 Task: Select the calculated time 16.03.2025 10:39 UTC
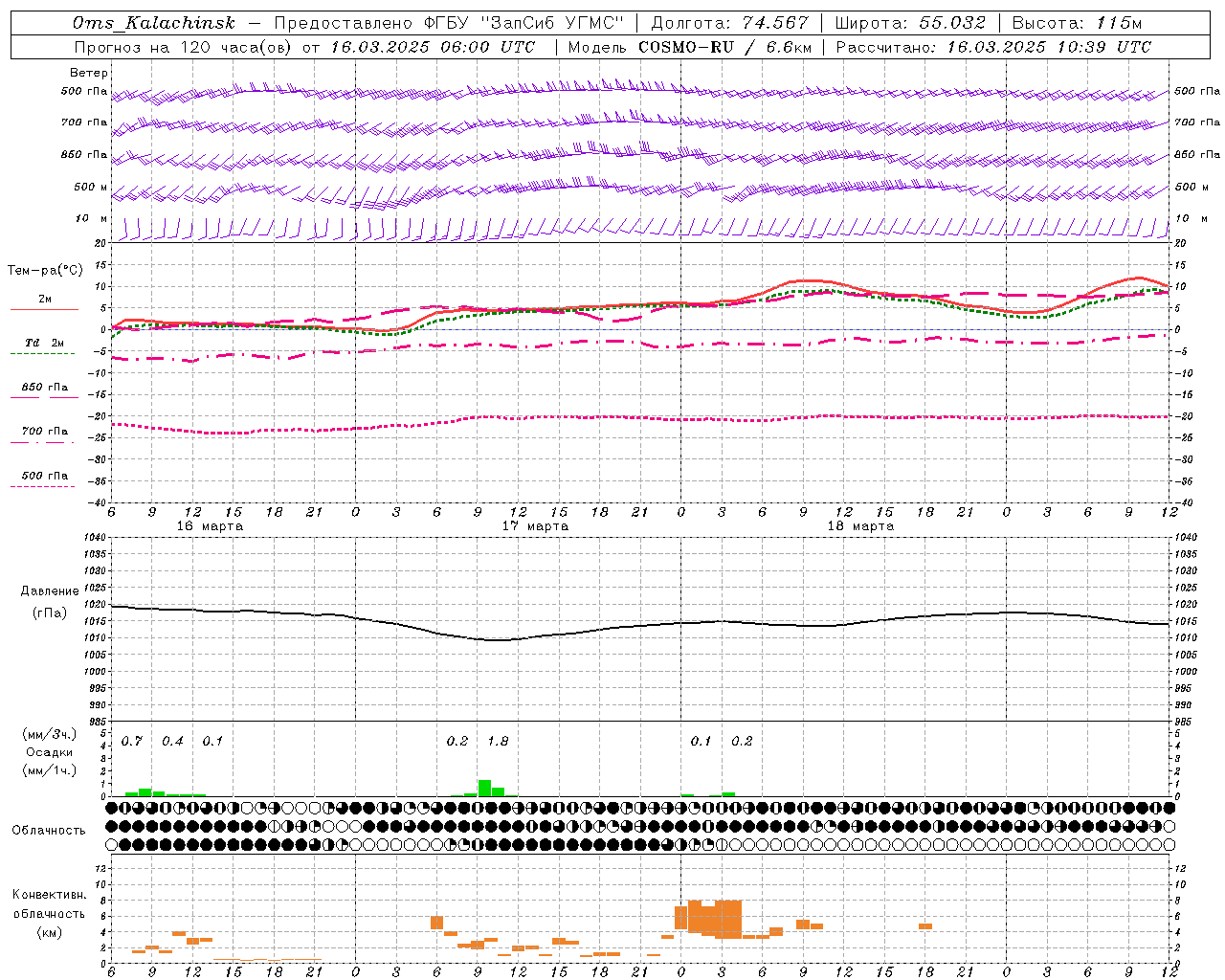(1048, 47)
